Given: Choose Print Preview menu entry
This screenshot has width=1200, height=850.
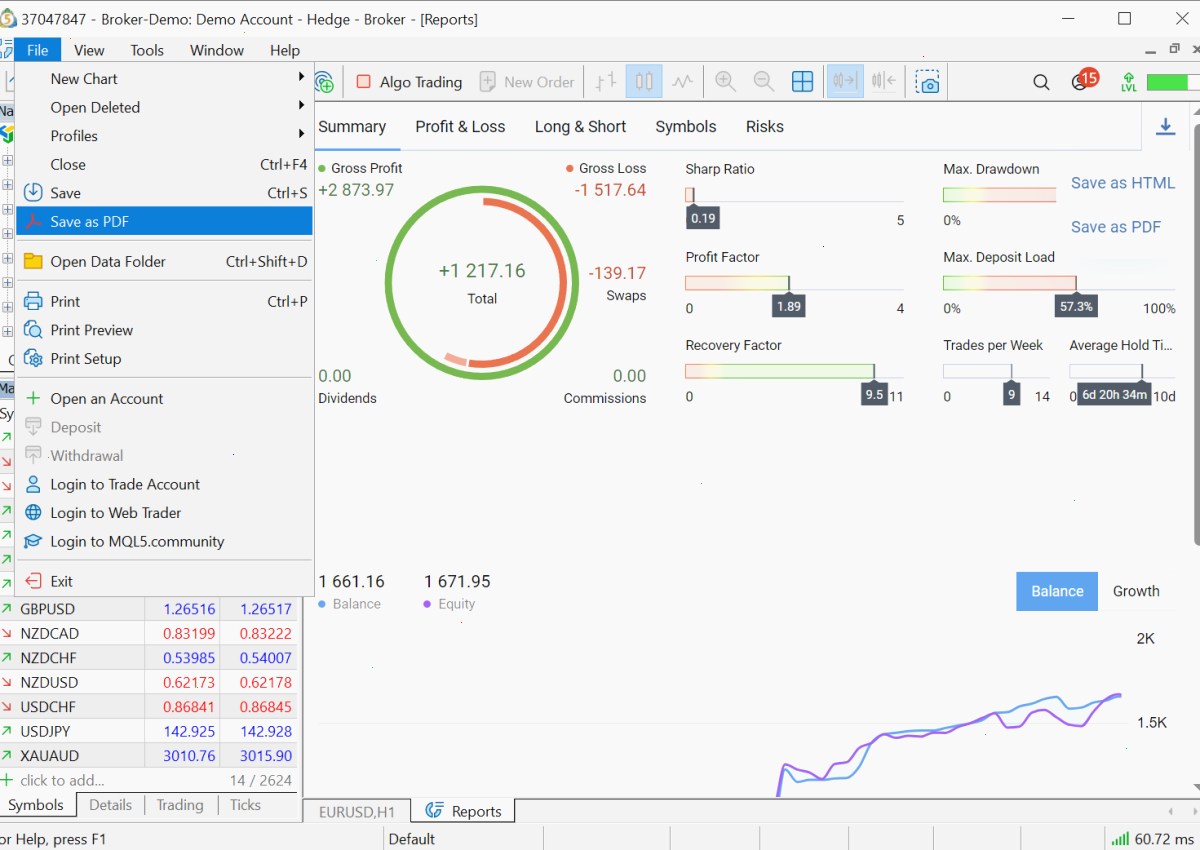Looking at the screenshot, I should pyautogui.click(x=165, y=330).
